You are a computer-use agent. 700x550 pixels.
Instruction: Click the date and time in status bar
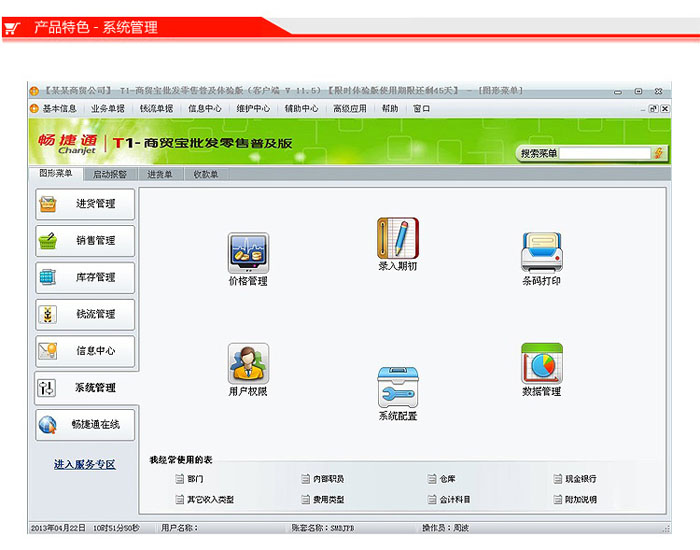pyautogui.click(x=85, y=528)
